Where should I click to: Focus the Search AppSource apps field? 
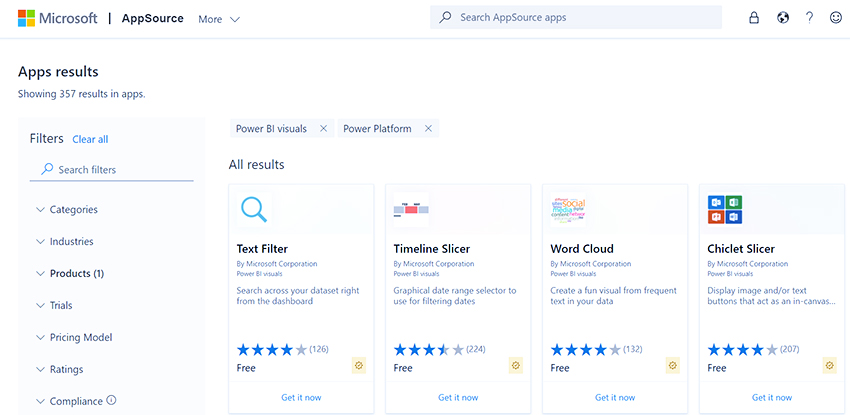coord(576,17)
